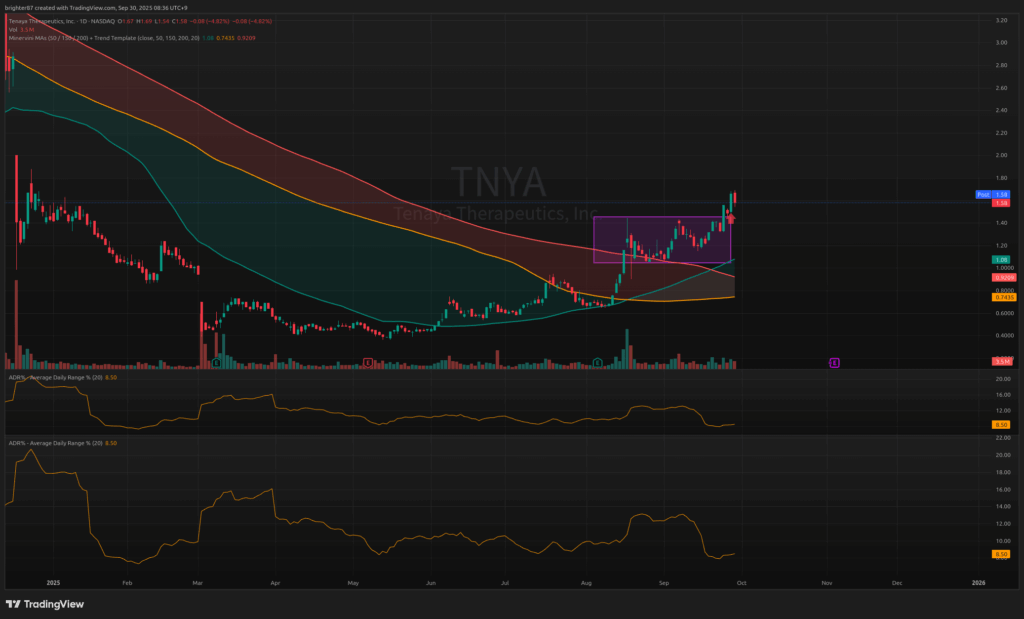
Task: Click the 8.50 label in lowest ADR pane
Action: pyautogui.click(x=1000, y=554)
